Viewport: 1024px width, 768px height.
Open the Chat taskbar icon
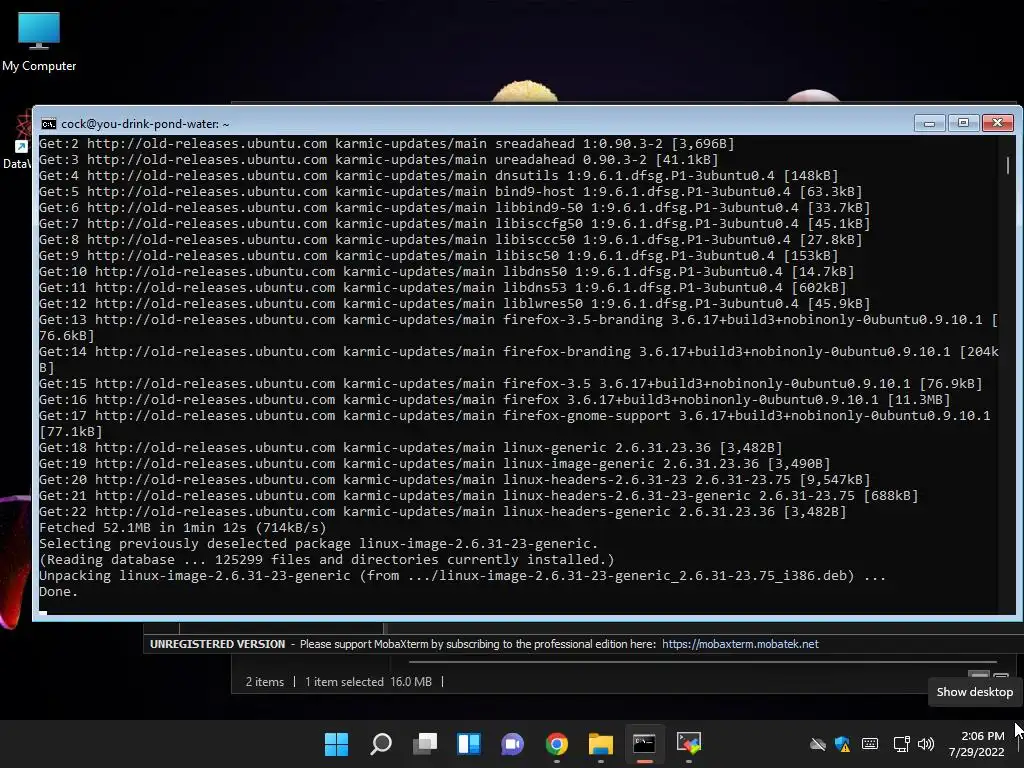[513, 744]
